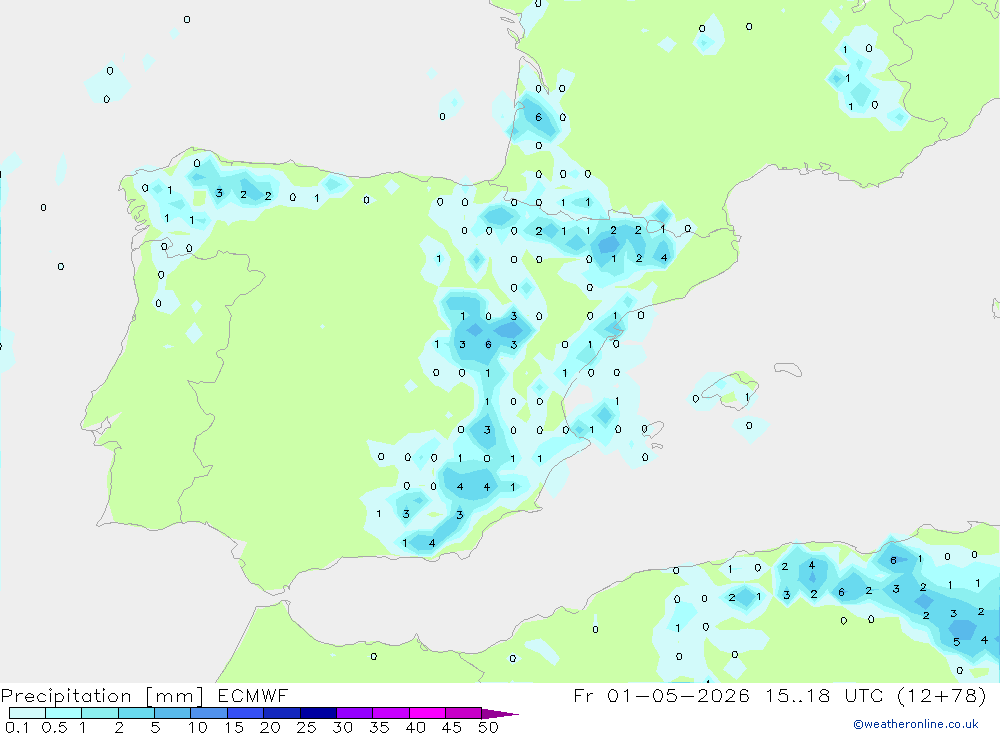Click the 0.1 to 0.5 legend swatch
Screen dimensions: 1000x733
(x=27, y=713)
